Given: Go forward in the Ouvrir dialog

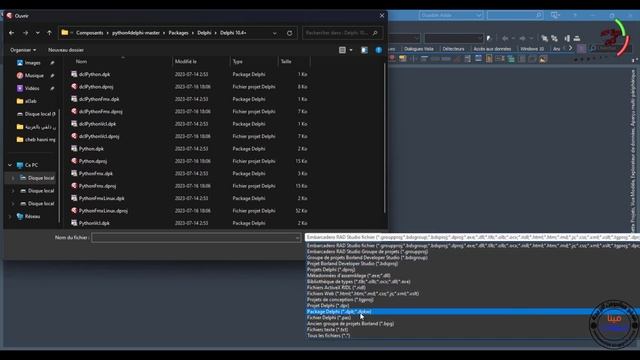Looking at the screenshot, I should pos(25,33).
